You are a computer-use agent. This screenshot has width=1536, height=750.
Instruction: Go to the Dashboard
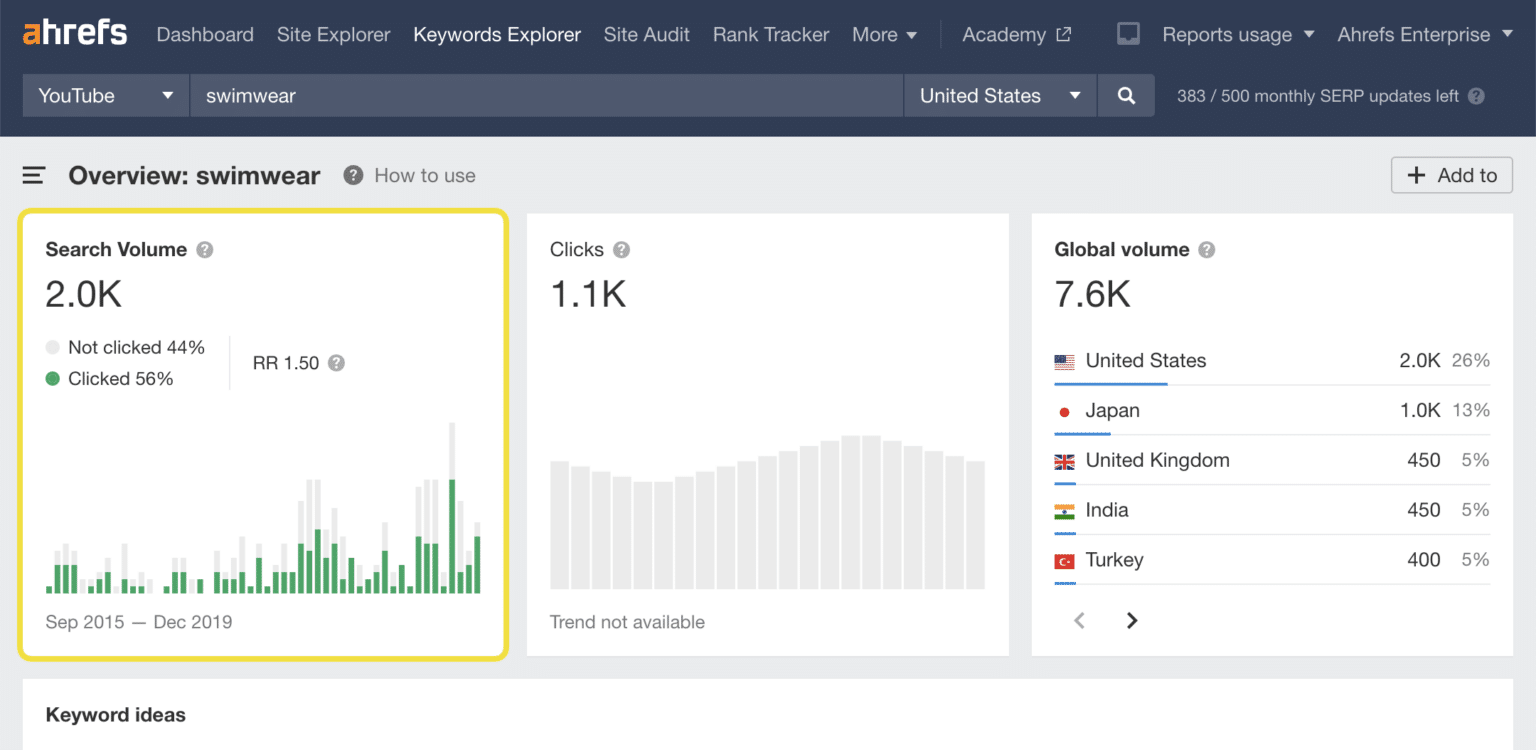tap(204, 34)
